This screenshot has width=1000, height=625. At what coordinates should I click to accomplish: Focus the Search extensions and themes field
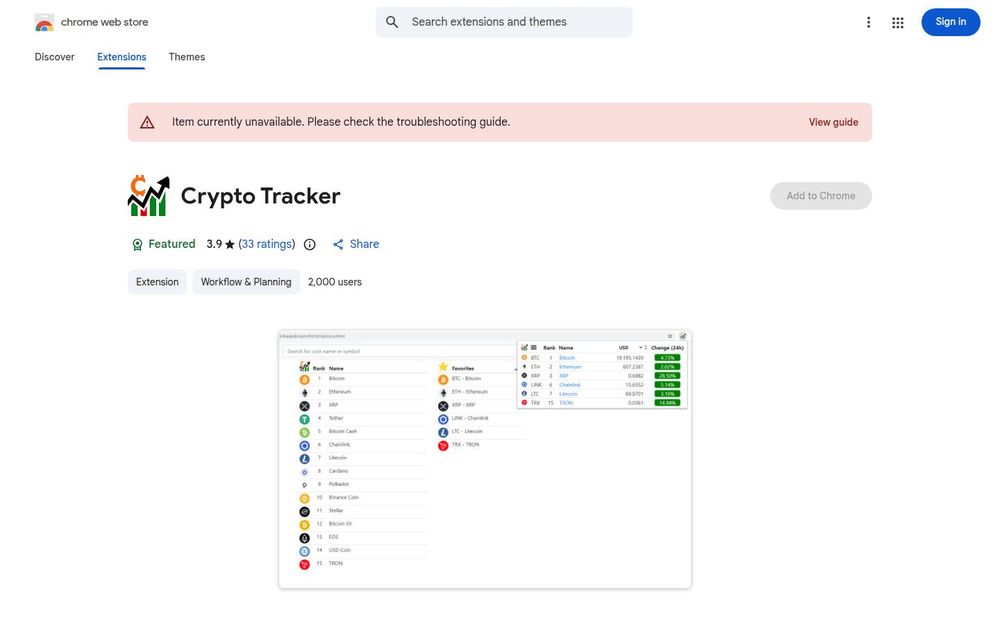click(x=504, y=22)
